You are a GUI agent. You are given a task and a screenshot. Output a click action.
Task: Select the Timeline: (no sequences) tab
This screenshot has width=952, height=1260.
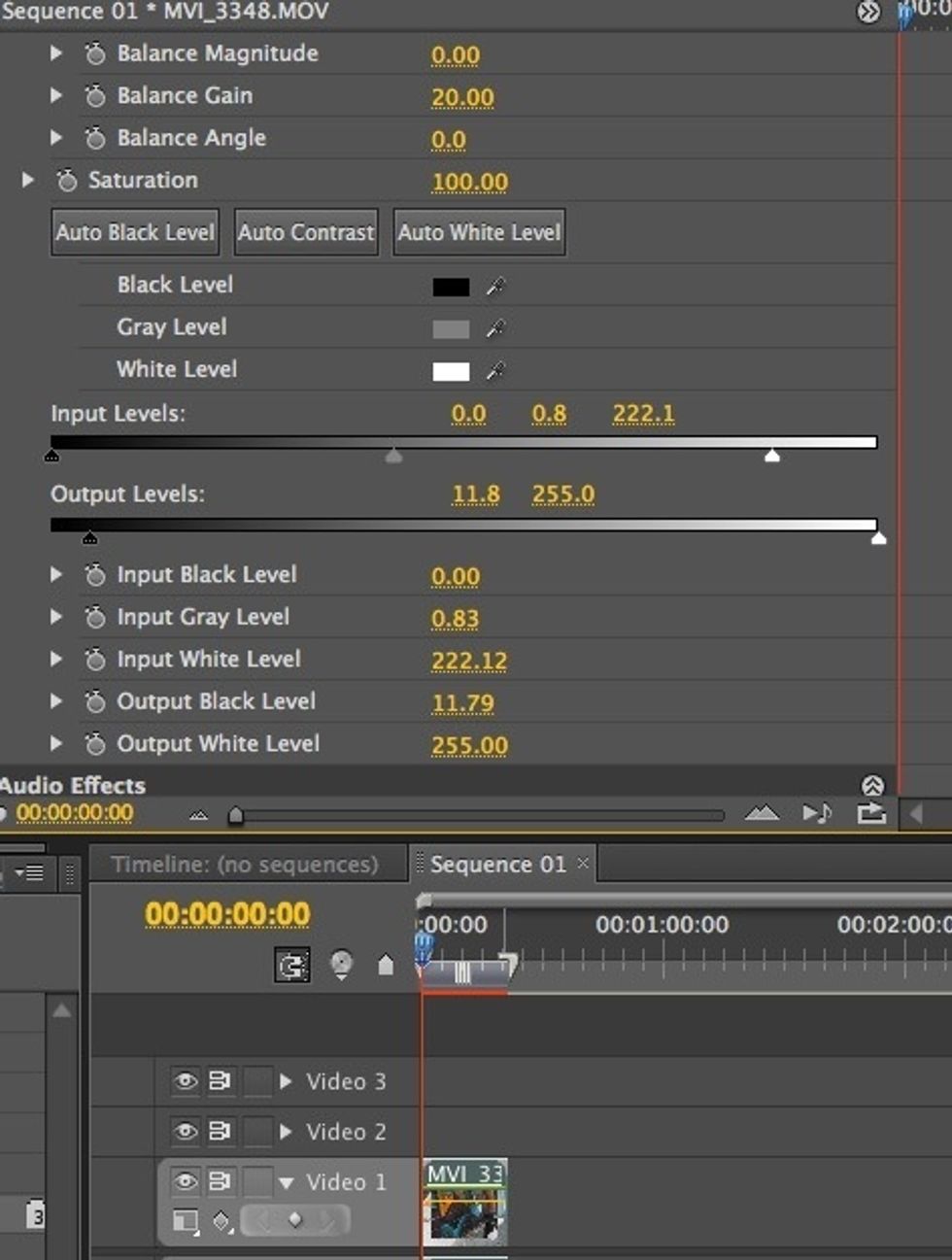pos(246,864)
